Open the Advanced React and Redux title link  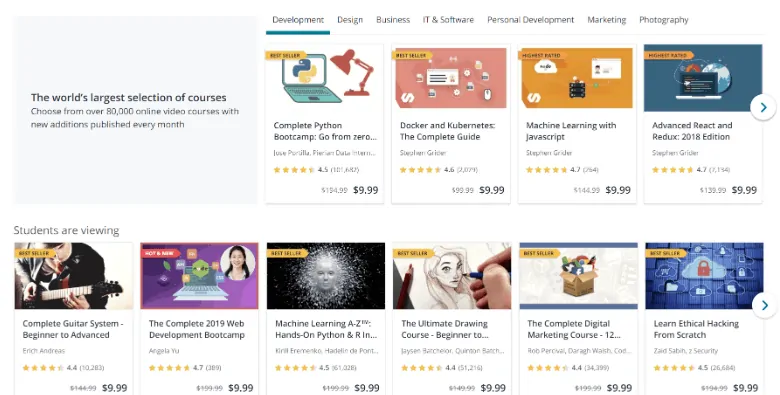click(x=692, y=131)
